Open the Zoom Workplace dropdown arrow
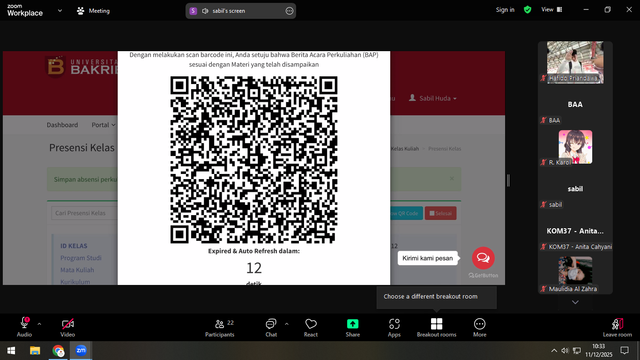This screenshot has width=640, height=360. pos(60,11)
